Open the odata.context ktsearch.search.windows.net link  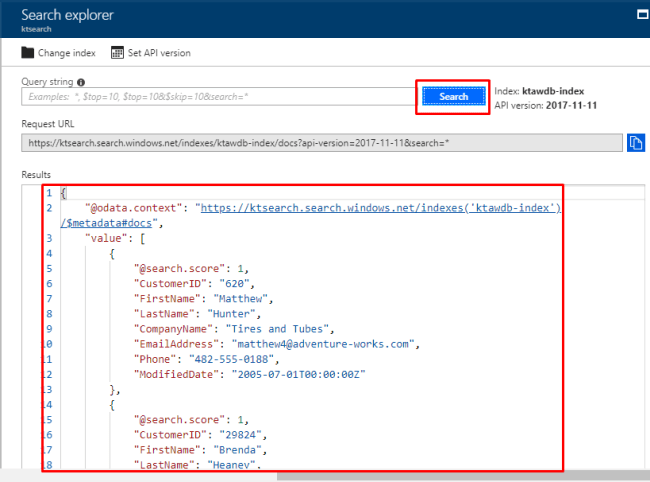[381, 208]
